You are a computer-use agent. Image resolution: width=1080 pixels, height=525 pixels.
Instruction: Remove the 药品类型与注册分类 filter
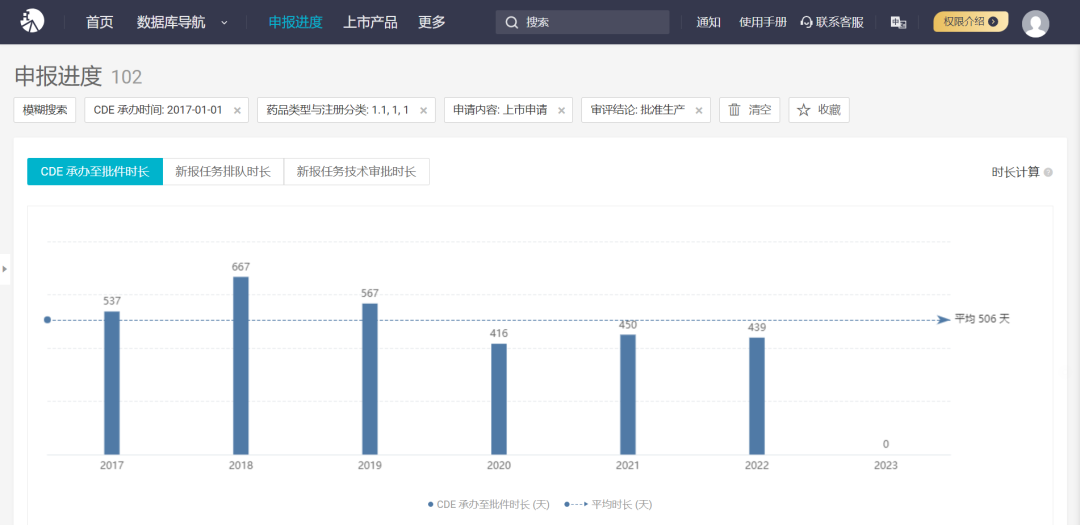tap(424, 110)
